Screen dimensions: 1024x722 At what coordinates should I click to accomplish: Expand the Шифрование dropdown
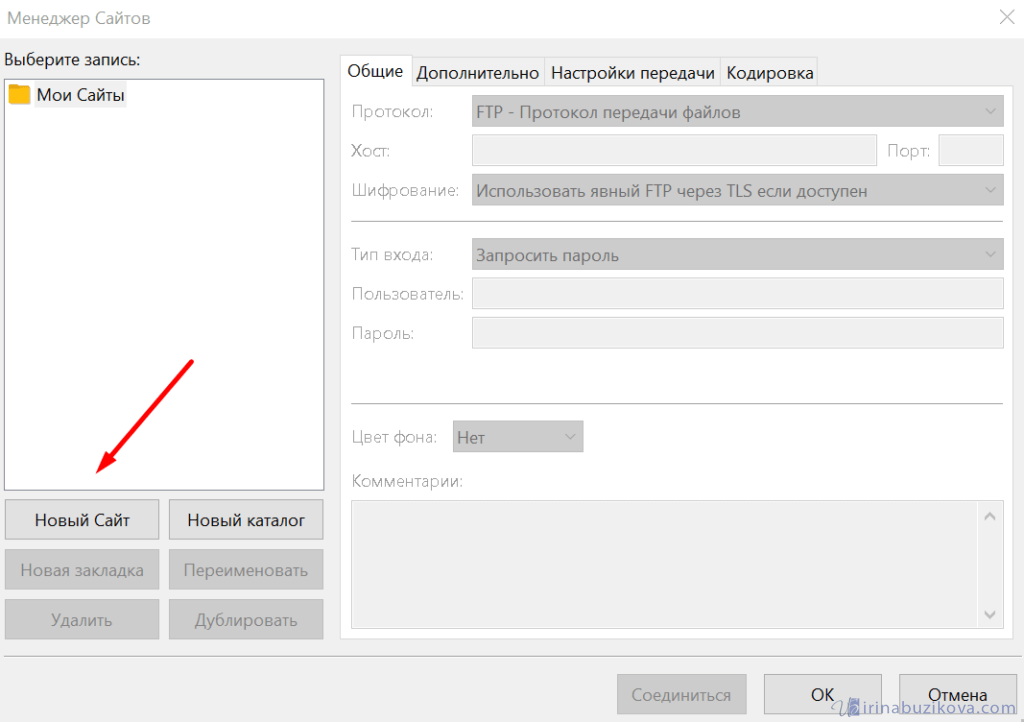pos(736,189)
